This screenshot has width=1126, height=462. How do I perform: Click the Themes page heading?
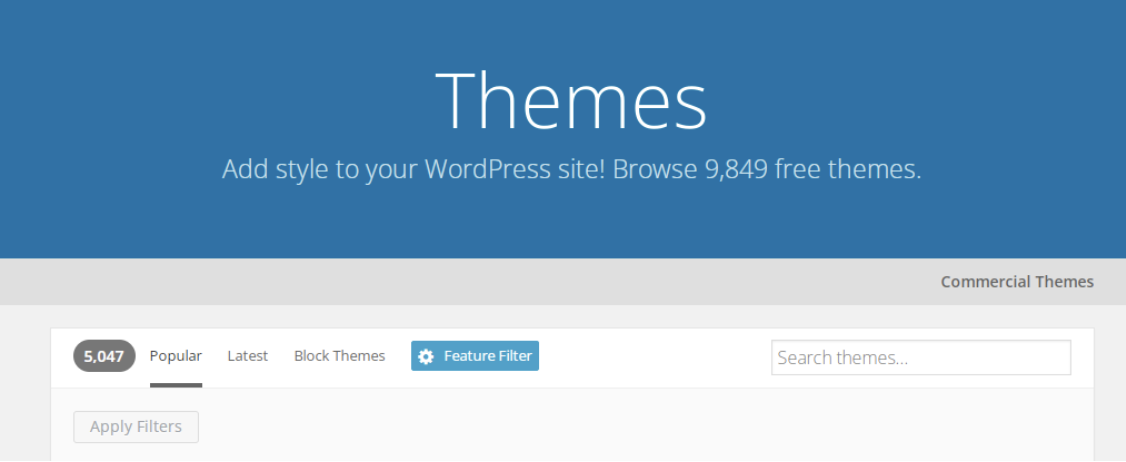coord(571,100)
